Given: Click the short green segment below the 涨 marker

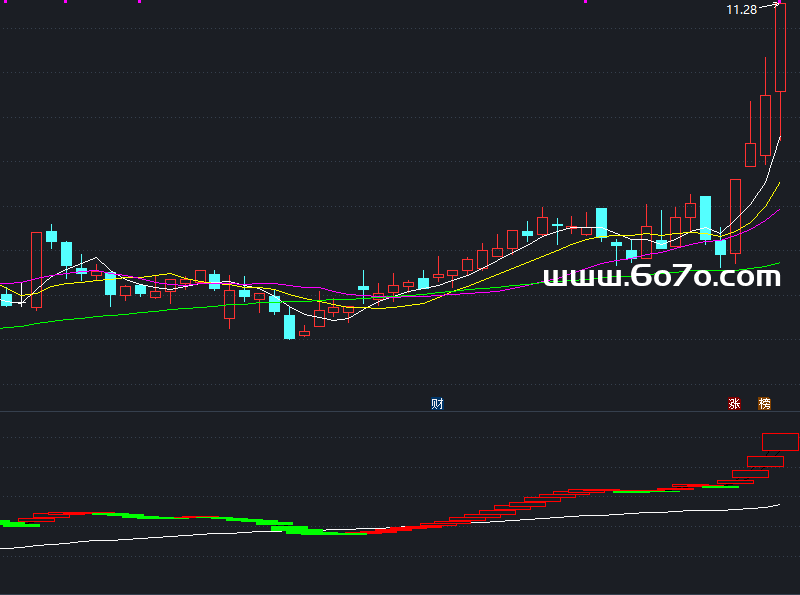Looking at the screenshot, I should 722,486.
